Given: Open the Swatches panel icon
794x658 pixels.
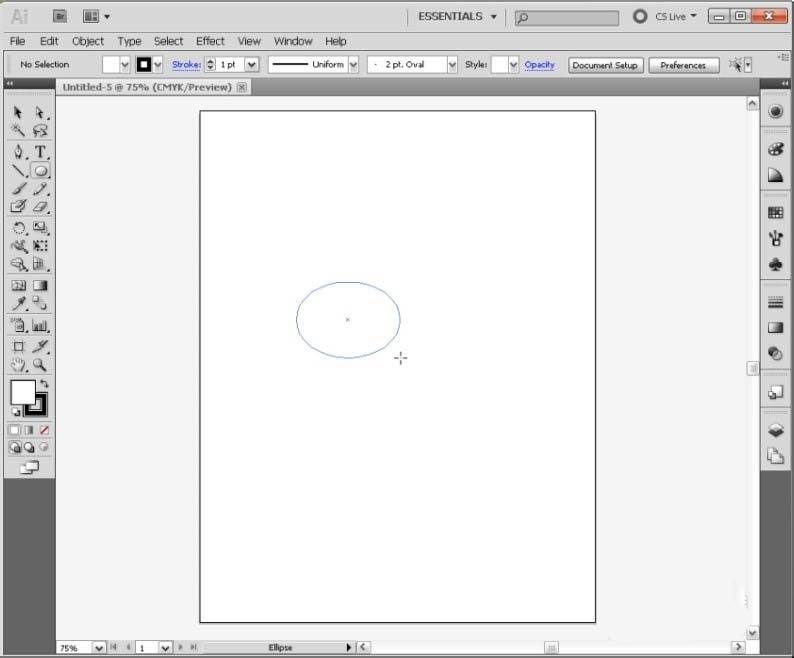Looking at the screenshot, I should pyautogui.click(x=775, y=213).
